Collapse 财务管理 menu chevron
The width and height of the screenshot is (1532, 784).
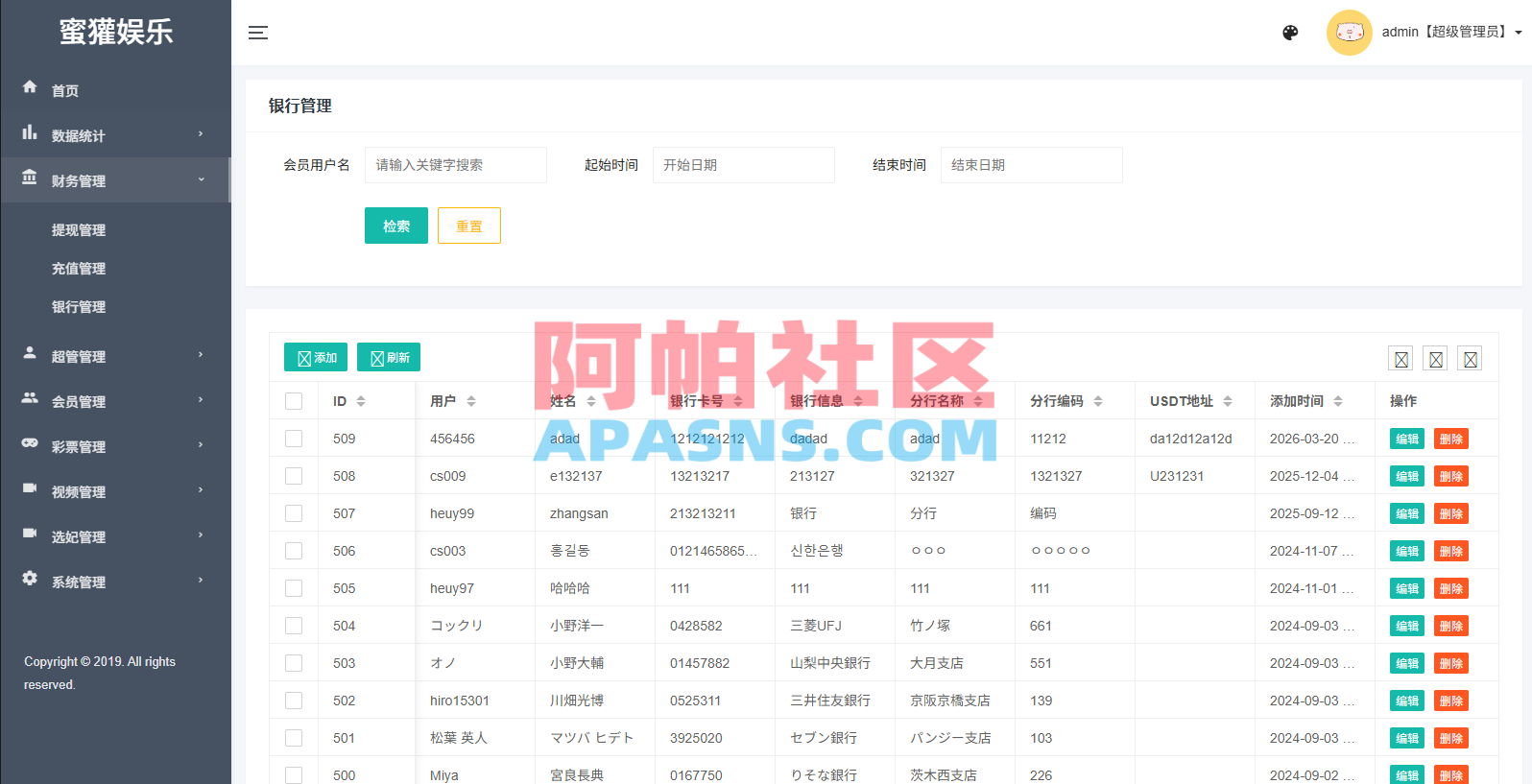[x=201, y=178]
